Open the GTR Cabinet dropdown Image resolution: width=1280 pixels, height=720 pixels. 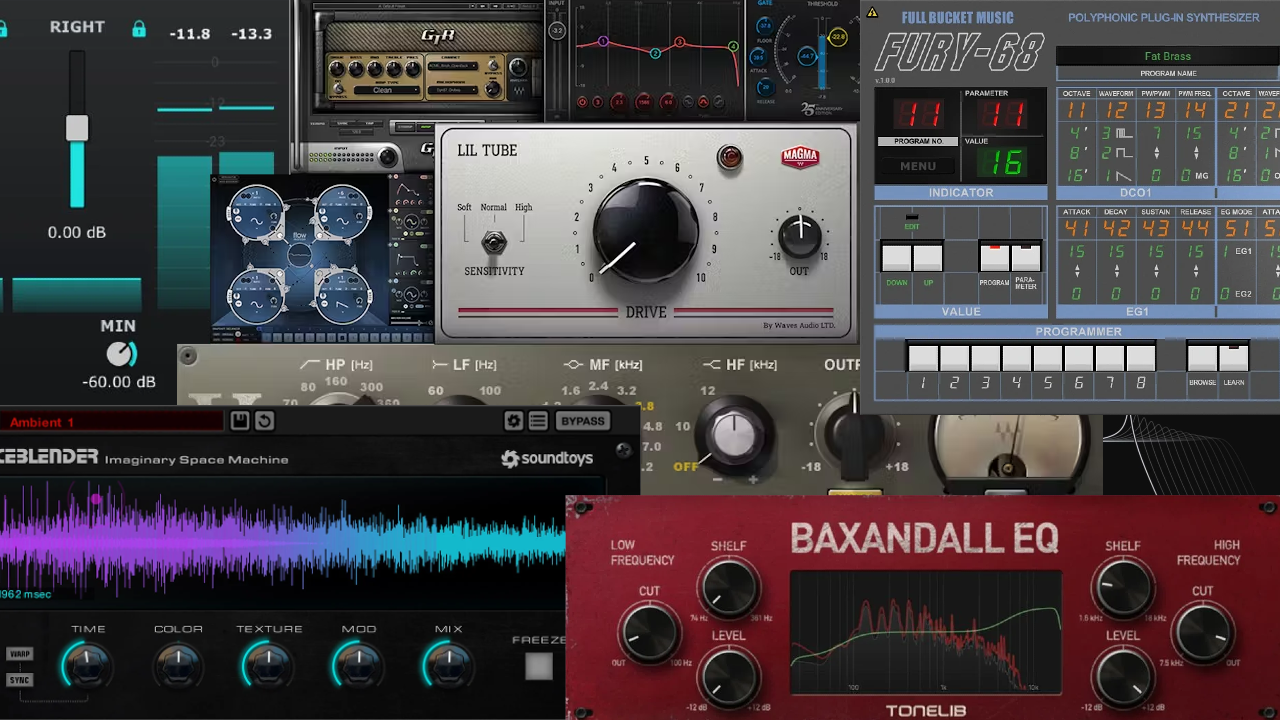453,66
